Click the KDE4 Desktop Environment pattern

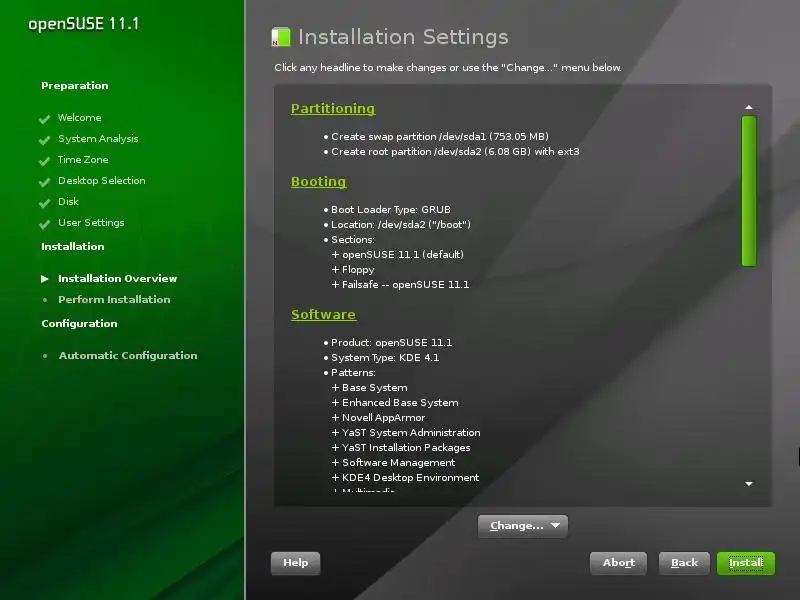pyautogui.click(x=406, y=478)
